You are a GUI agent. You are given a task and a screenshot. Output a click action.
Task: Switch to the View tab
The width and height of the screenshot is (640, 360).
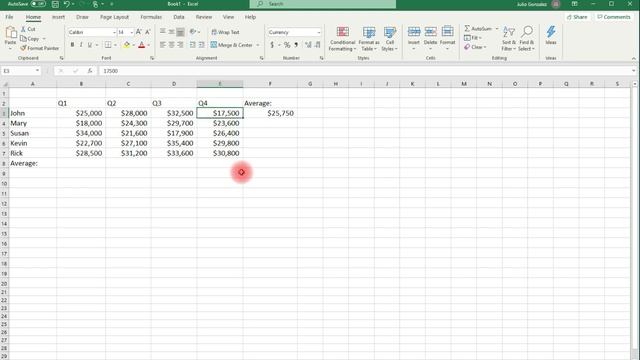[x=228, y=17]
